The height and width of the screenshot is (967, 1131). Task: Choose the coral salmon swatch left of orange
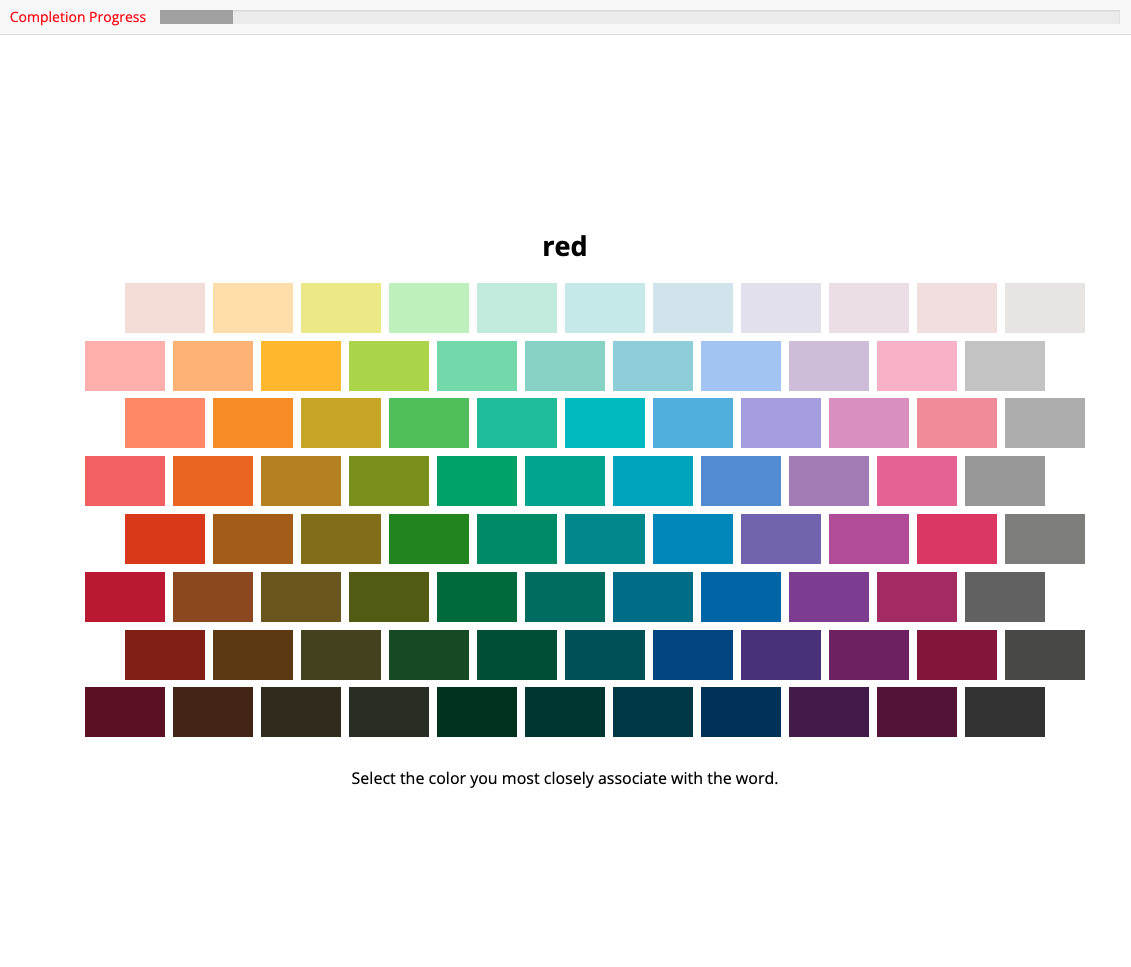(165, 423)
